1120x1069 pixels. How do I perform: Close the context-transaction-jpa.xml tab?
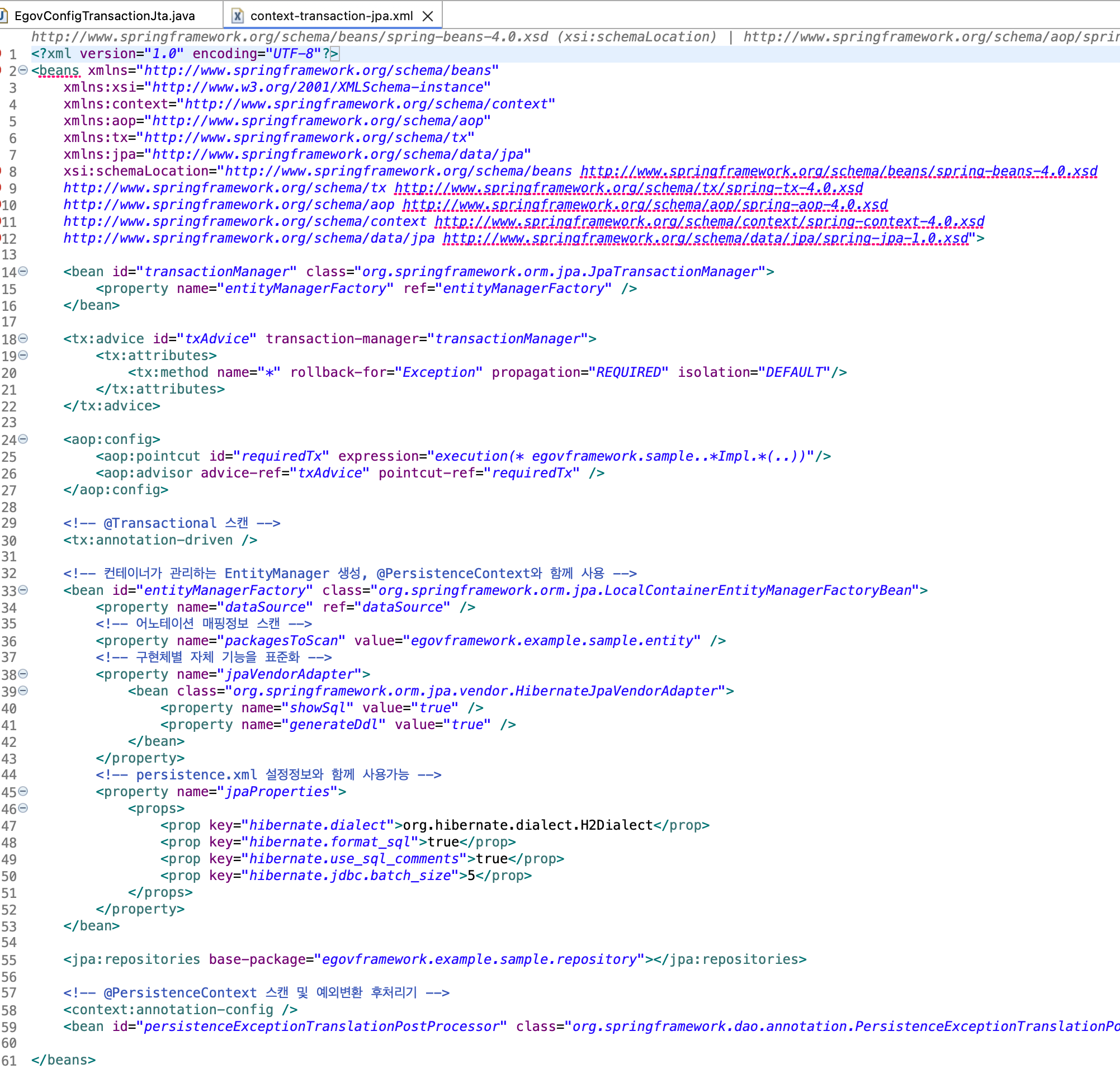[429, 16]
